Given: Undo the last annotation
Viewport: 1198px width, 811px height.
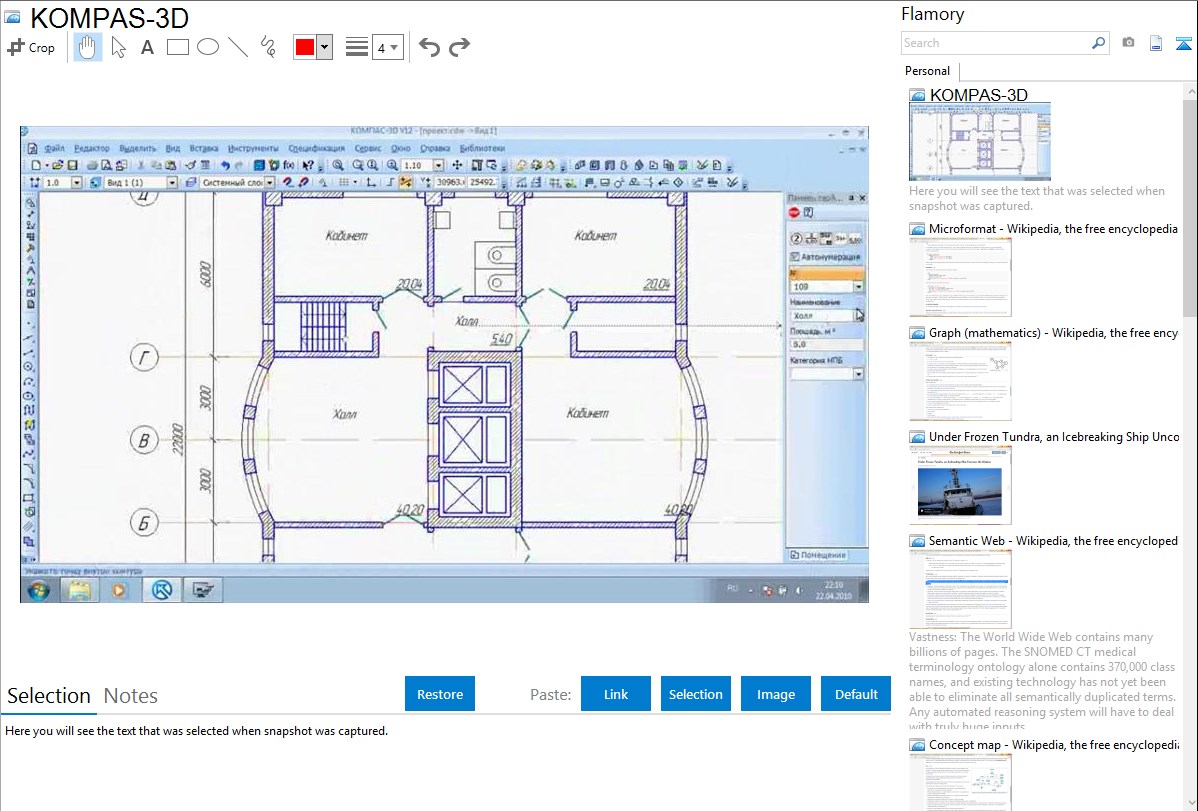Looking at the screenshot, I should click(x=429, y=47).
